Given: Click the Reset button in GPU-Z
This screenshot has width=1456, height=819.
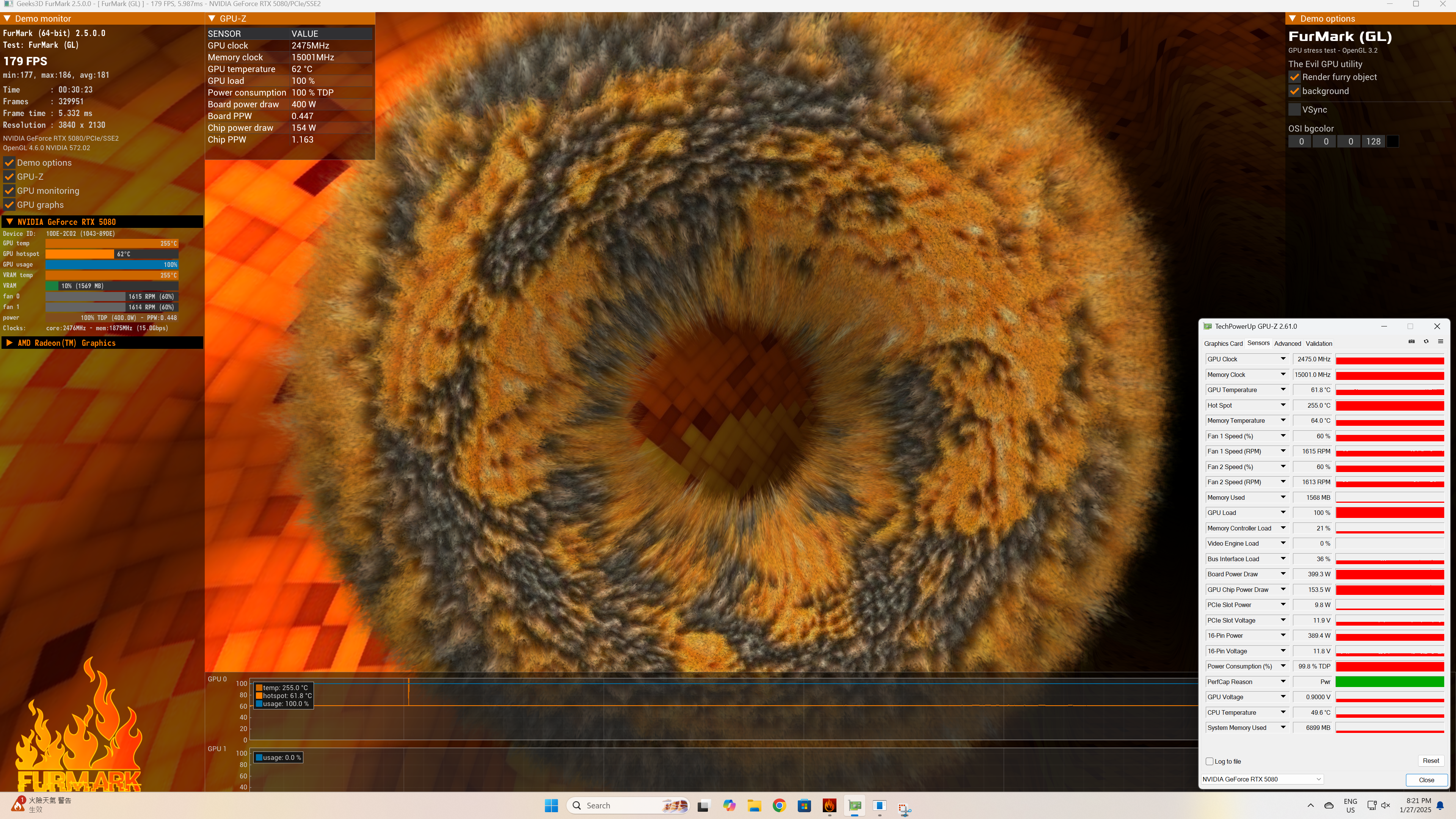Looking at the screenshot, I should [1431, 761].
